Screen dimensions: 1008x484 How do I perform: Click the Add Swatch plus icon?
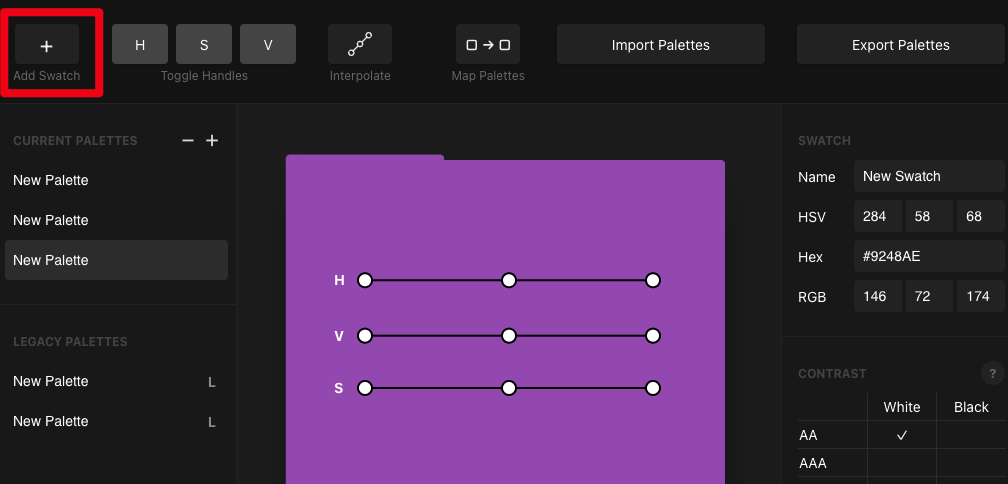click(x=47, y=45)
